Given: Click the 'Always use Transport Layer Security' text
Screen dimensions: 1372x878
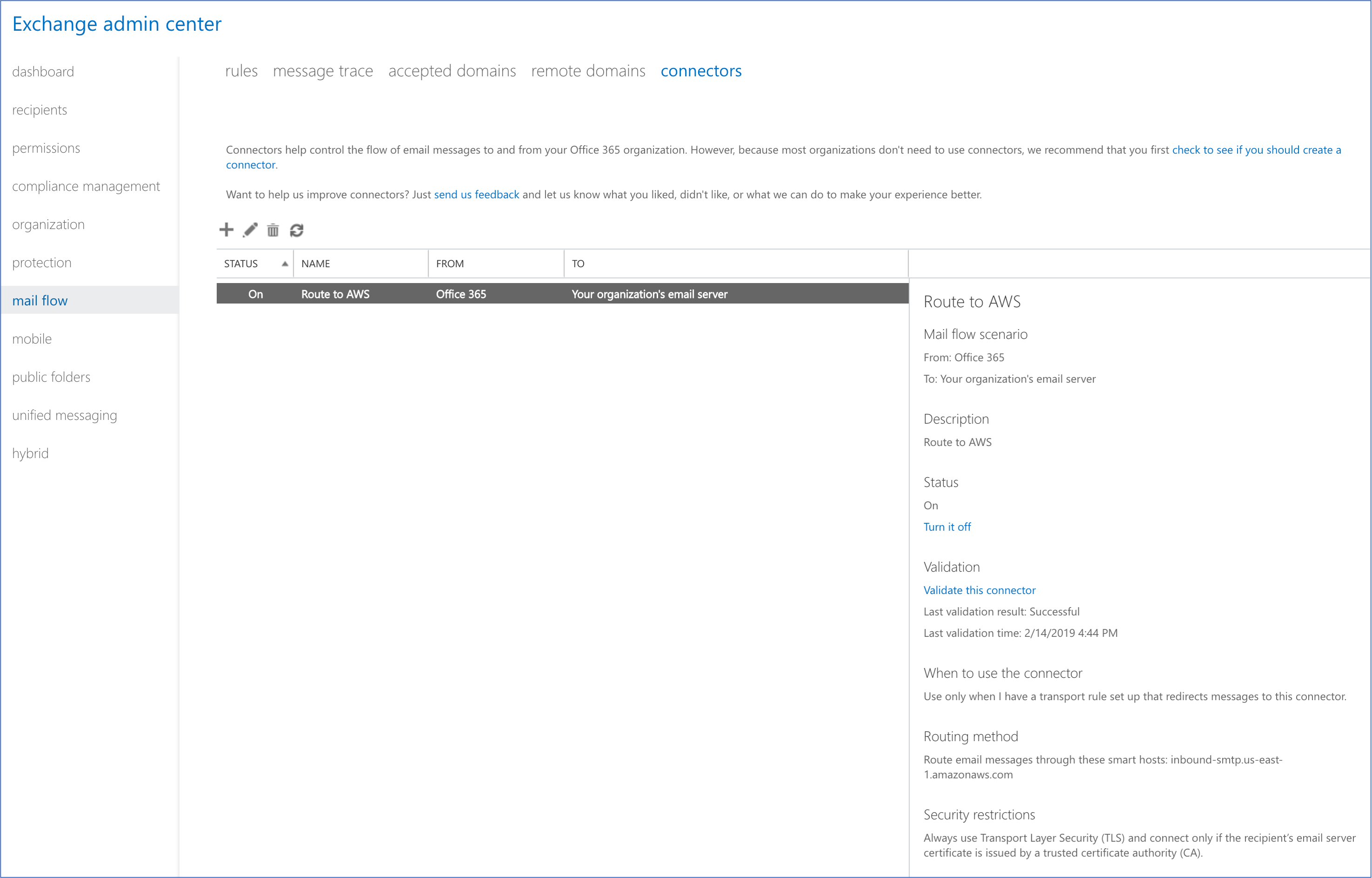Looking at the screenshot, I should (x=1139, y=845).
